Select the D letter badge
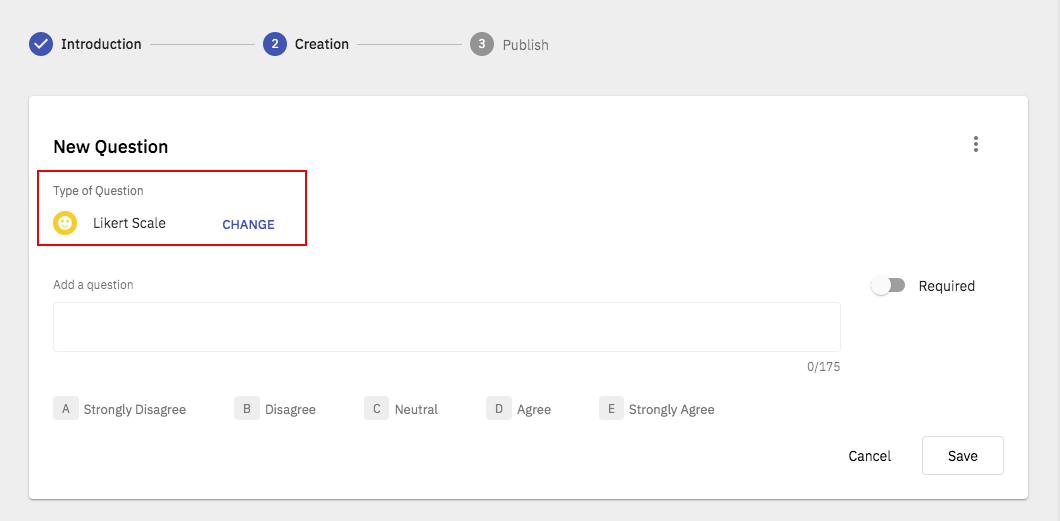1060x521 pixels. tap(499, 409)
